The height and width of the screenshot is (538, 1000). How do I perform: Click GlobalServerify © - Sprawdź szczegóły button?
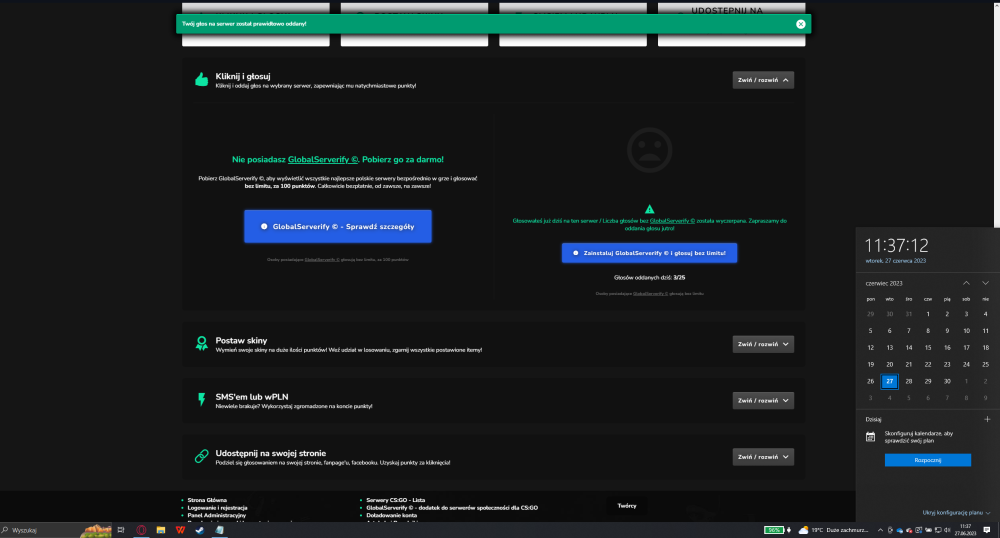(337, 226)
